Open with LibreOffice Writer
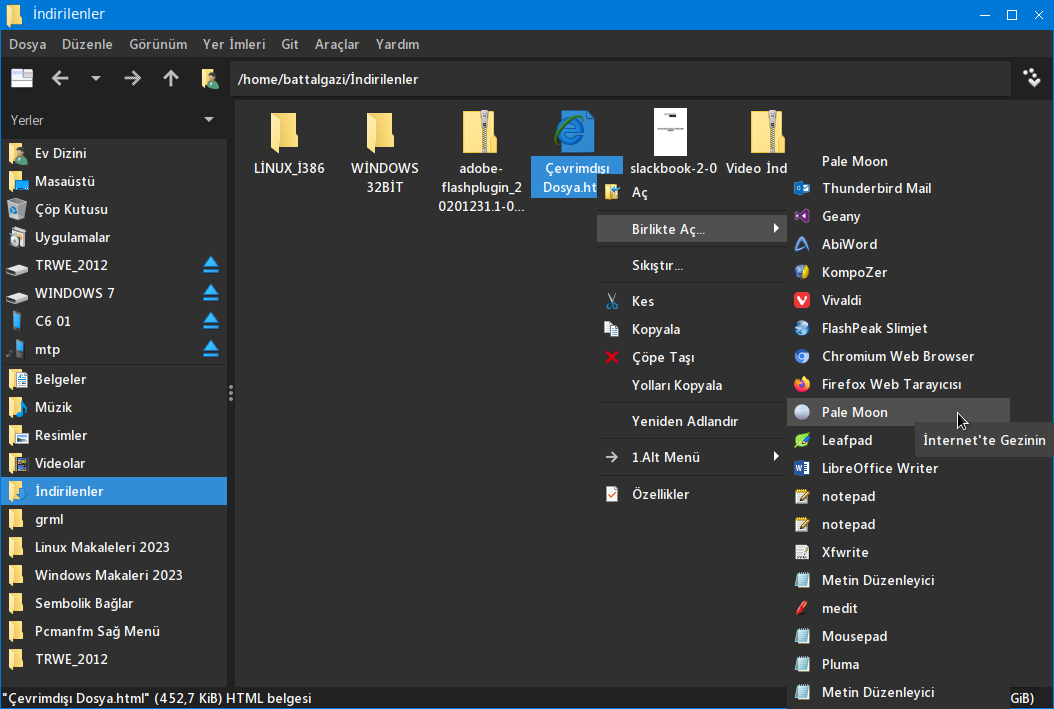Viewport: 1054px width, 709px height. (x=898, y=468)
